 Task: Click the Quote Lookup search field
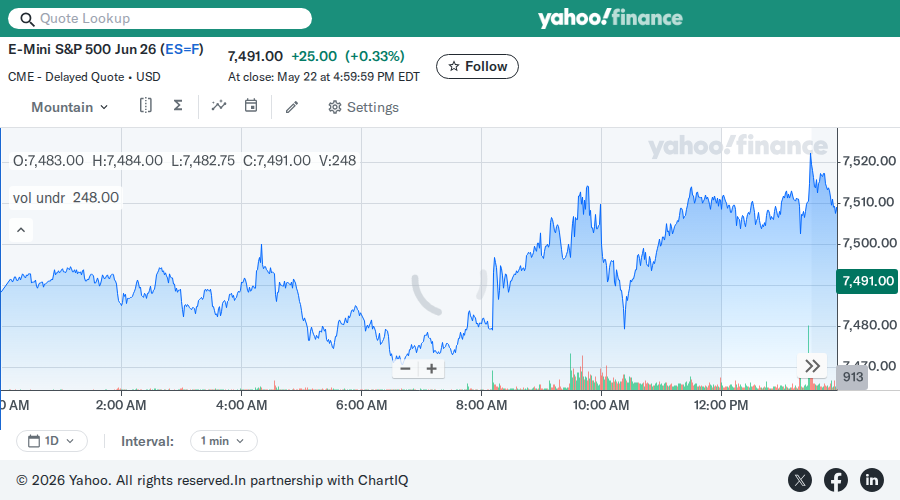tap(160, 18)
